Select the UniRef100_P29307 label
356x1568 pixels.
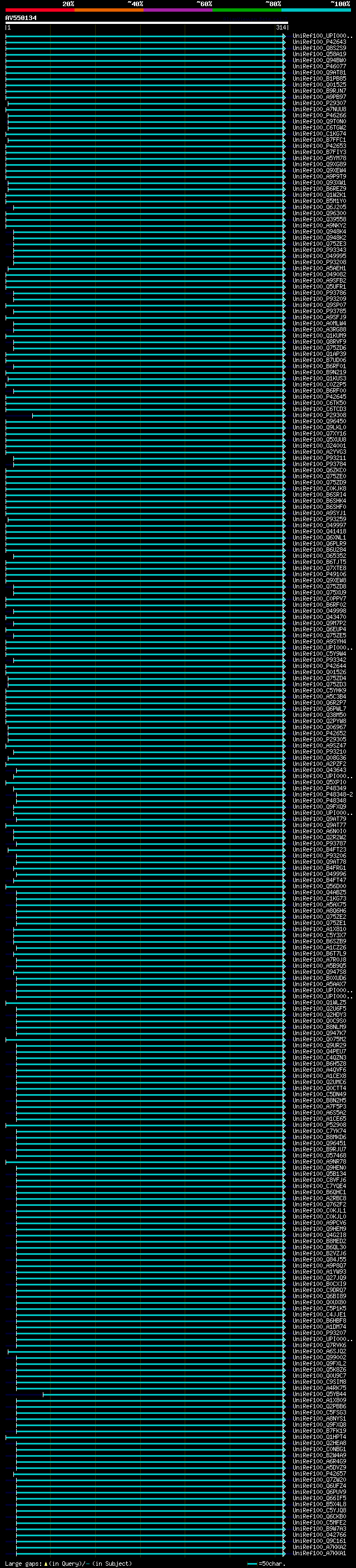tap(319, 103)
